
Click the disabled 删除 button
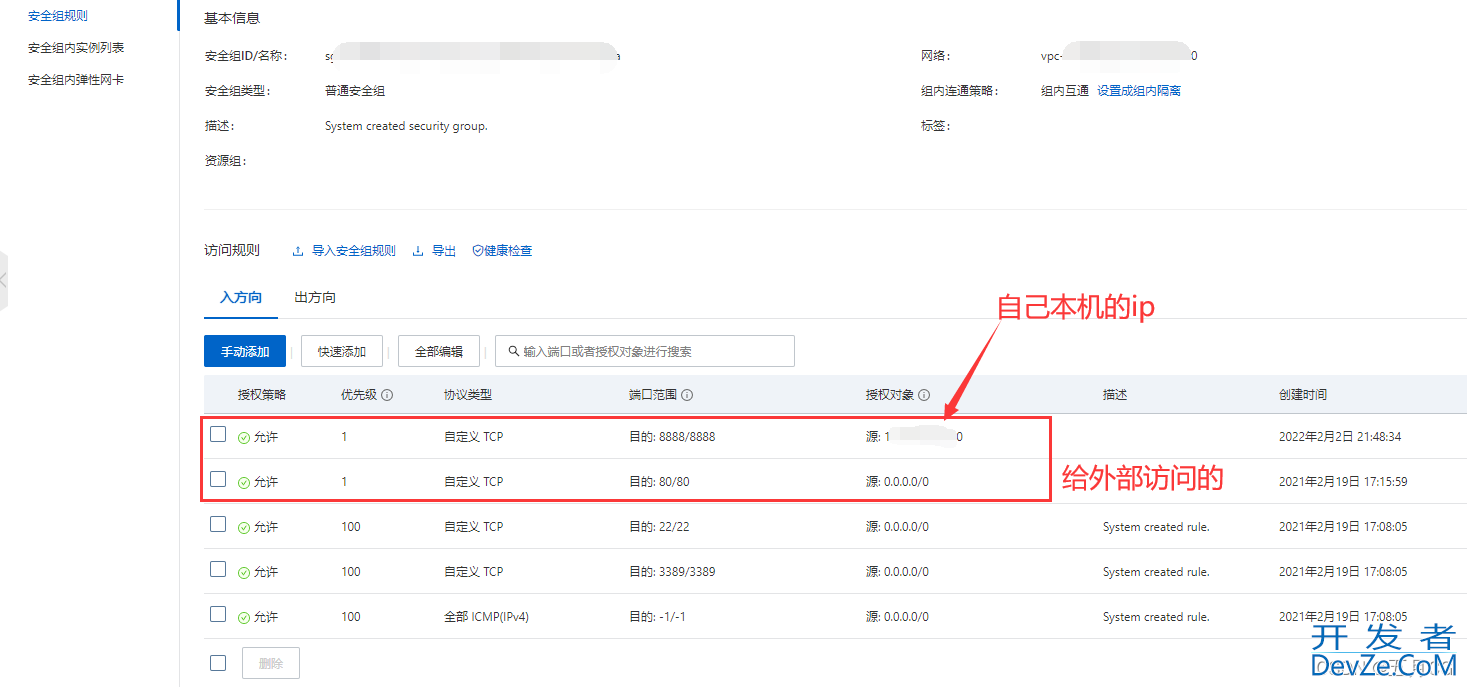270,663
